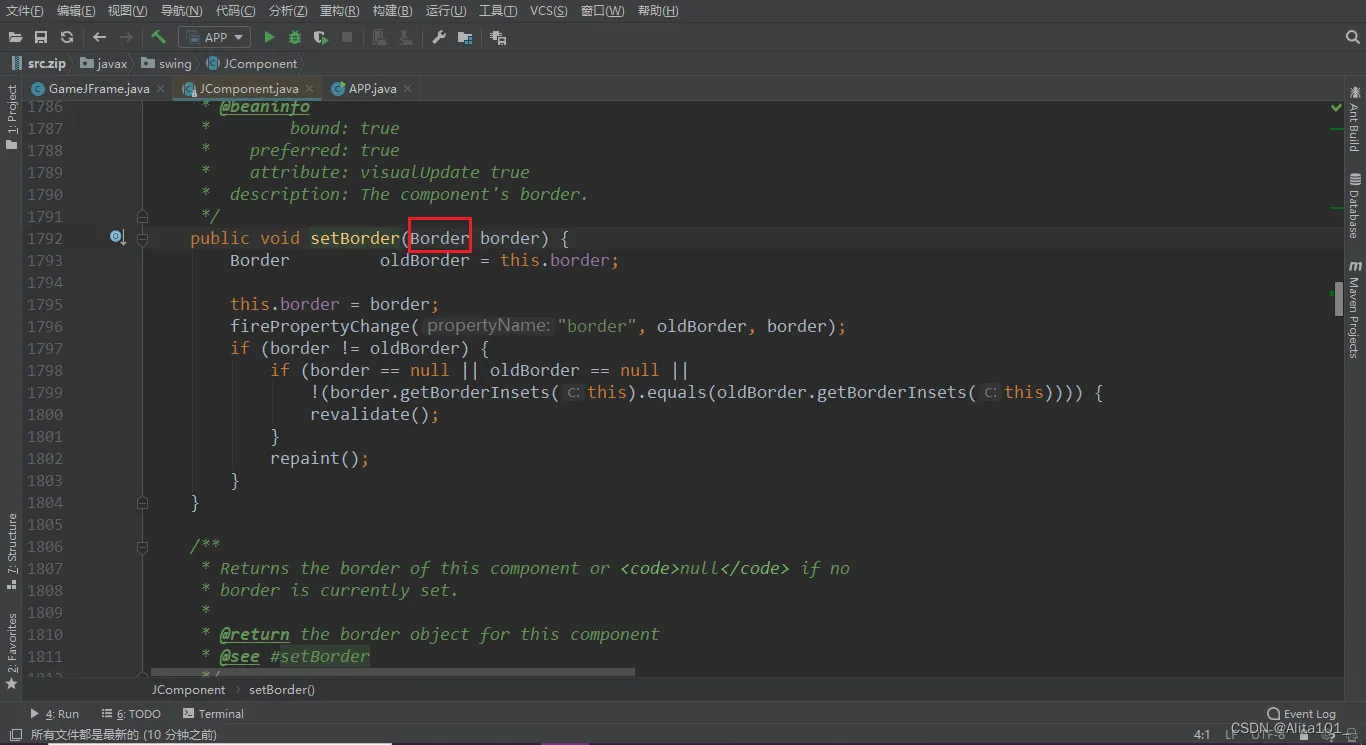Open the 导航(N) menu
The width and height of the screenshot is (1366, 745).
(x=181, y=11)
